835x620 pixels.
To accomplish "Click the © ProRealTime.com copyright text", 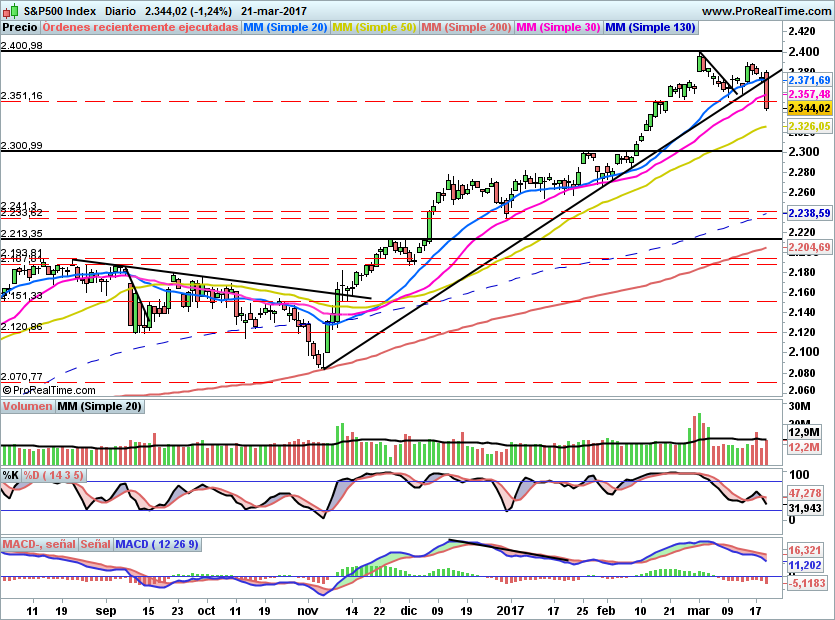I will (x=49, y=390).
